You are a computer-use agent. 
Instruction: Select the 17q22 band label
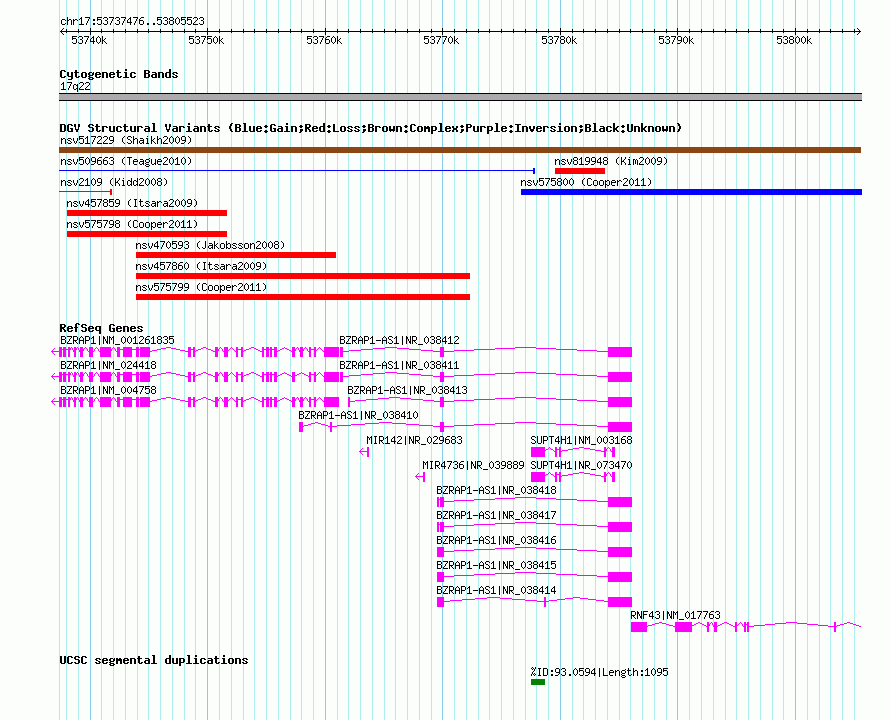(75, 86)
